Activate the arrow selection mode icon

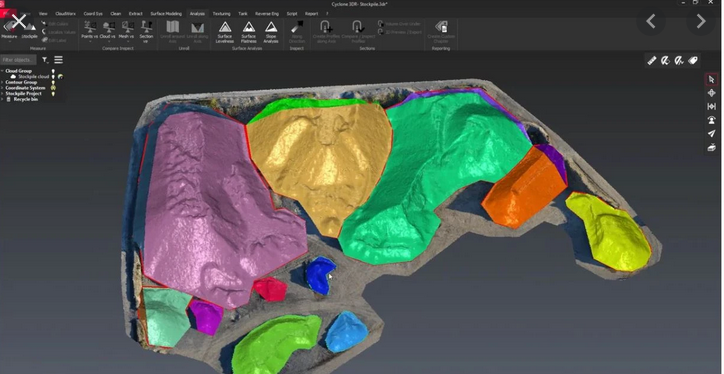click(712, 79)
